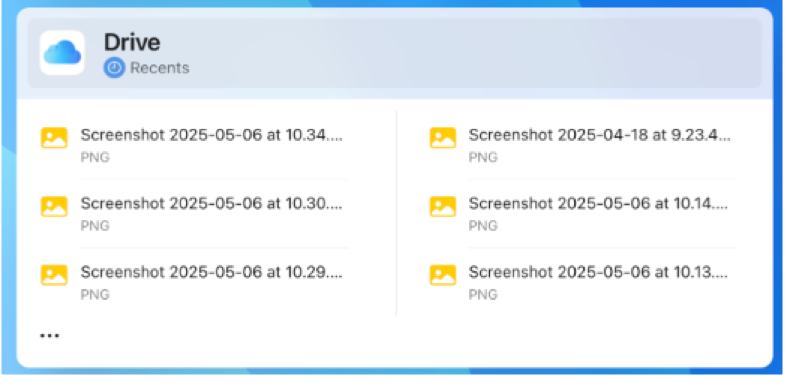Click PNG label under the 10.34 screenshot
The image size is (790, 382).
95,157
